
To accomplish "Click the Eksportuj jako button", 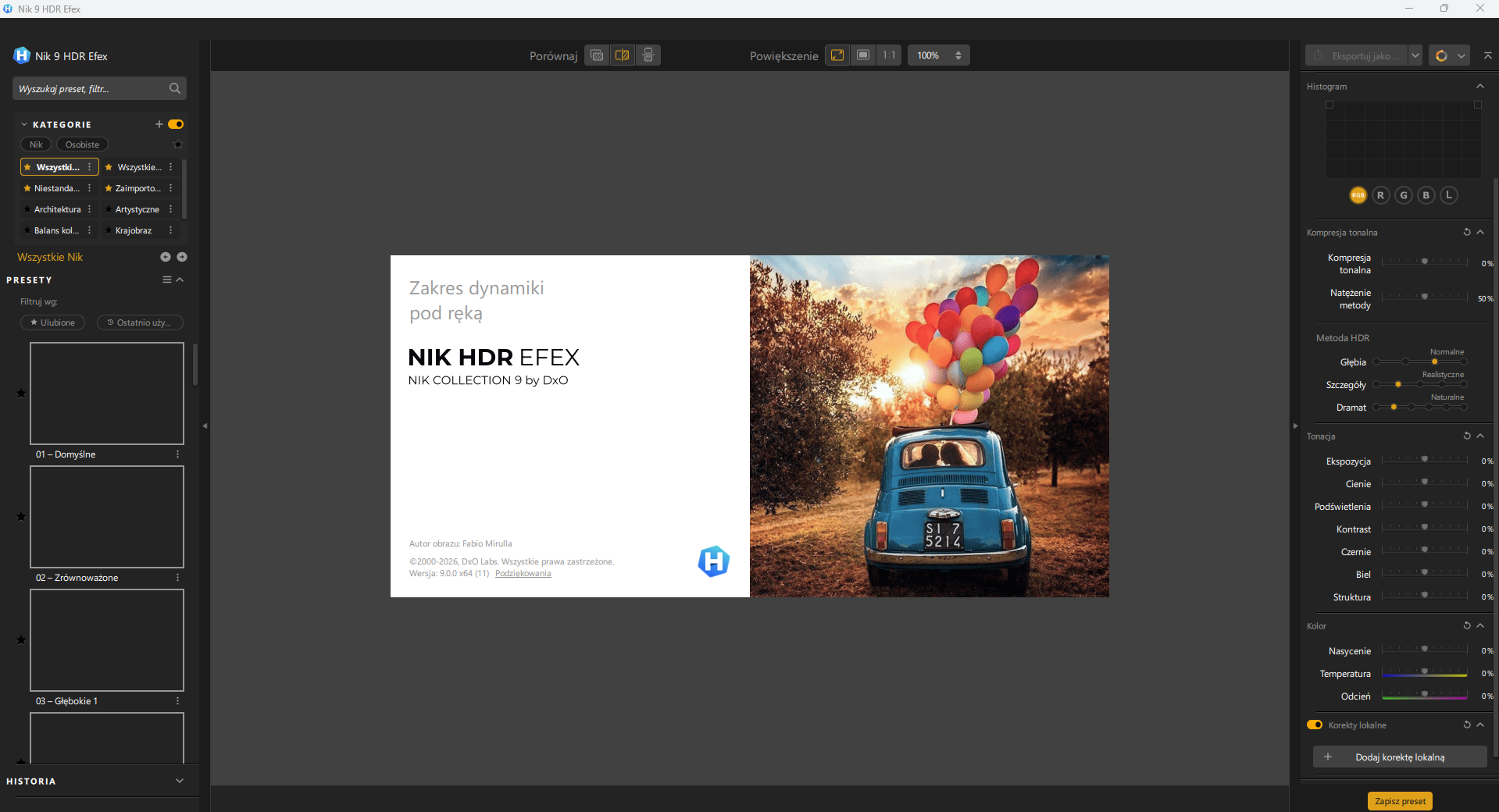I will click(x=1357, y=55).
